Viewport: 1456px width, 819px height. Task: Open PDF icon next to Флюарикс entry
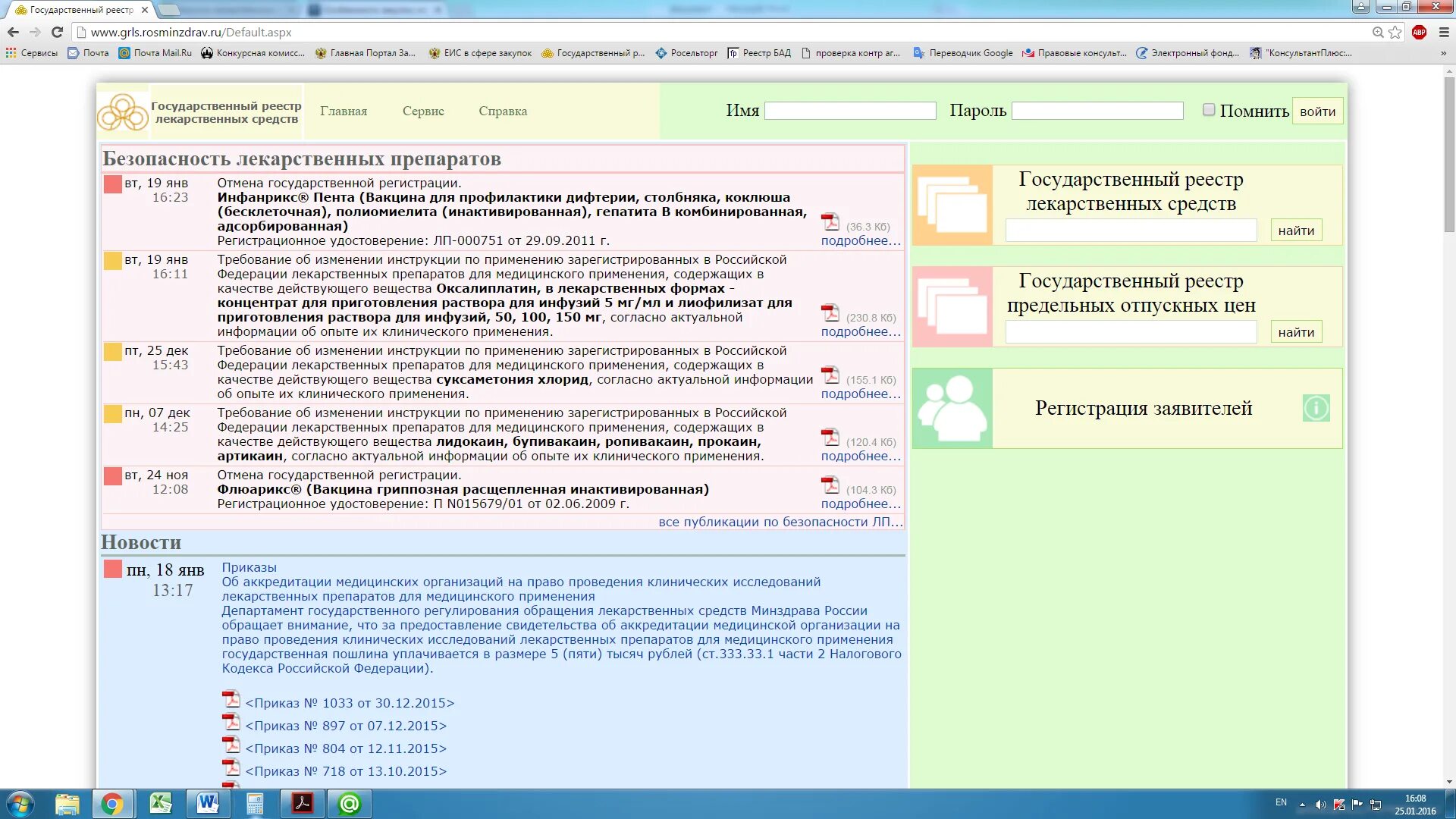830,485
